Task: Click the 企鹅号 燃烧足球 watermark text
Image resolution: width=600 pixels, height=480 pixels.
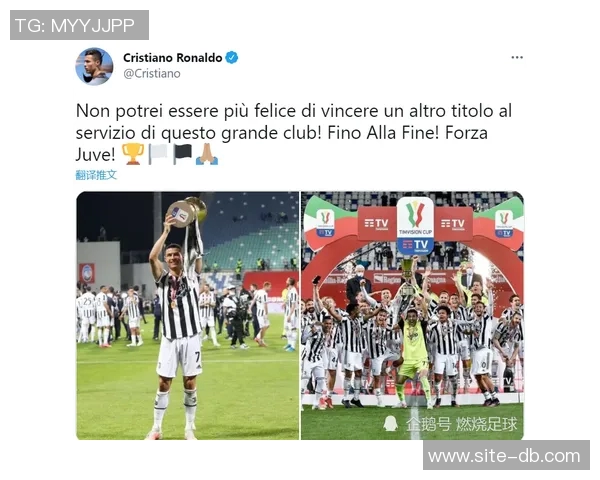Action: click(x=461, y=424)
